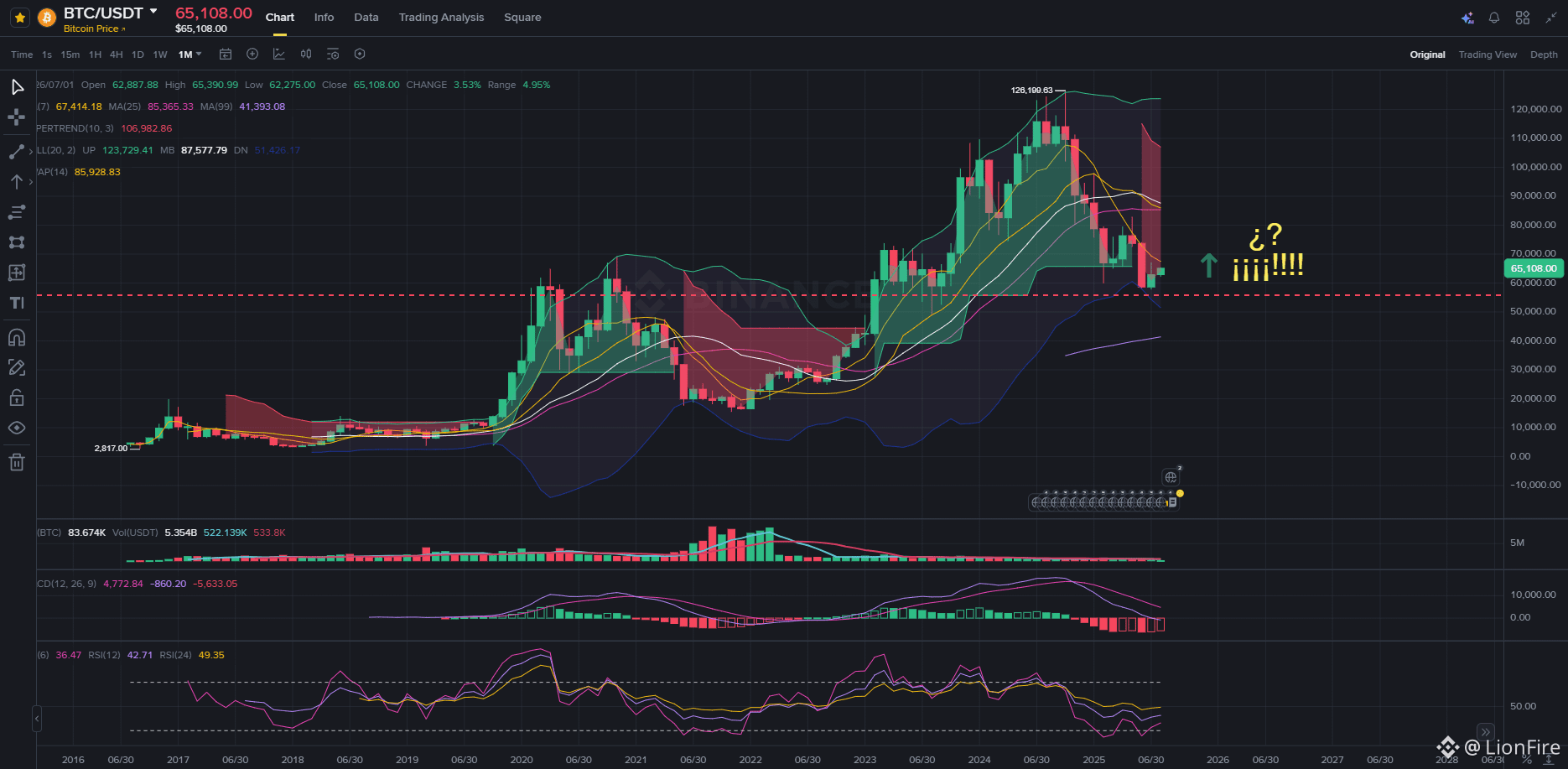Click the Vol(USDT) 5.354B volume label

point(155,533)
